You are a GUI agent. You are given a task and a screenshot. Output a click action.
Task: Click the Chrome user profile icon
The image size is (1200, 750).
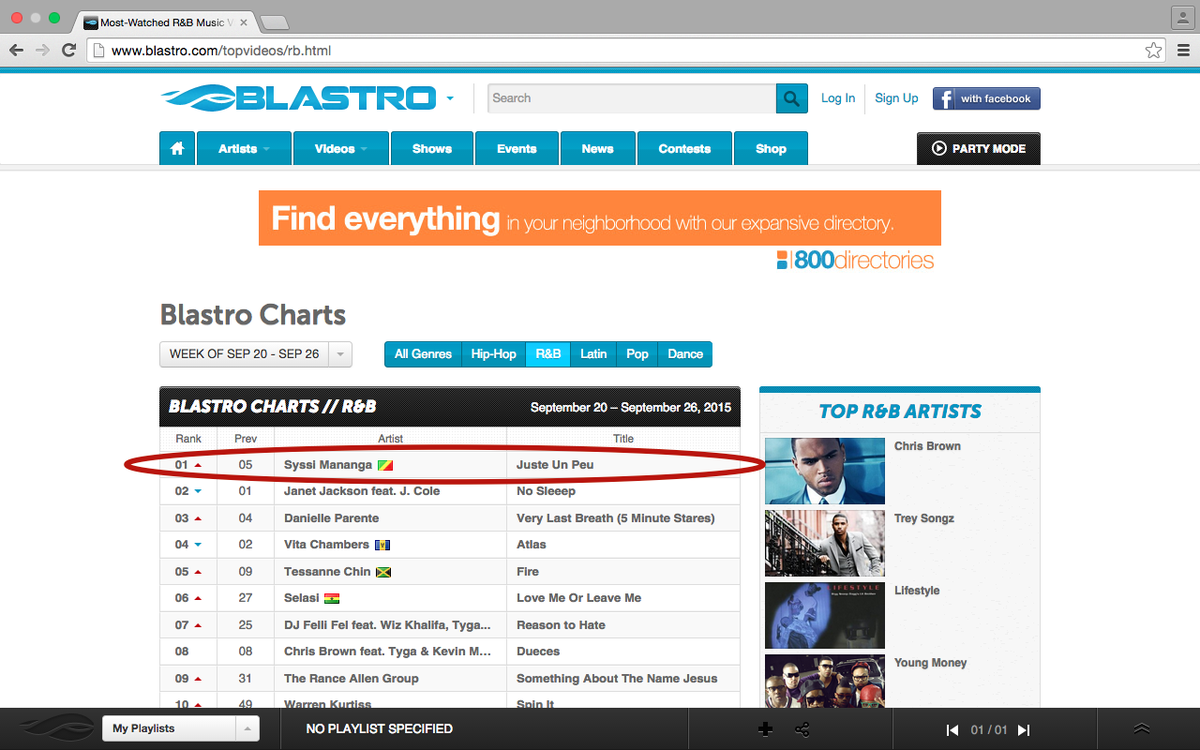pos(1181,17)
